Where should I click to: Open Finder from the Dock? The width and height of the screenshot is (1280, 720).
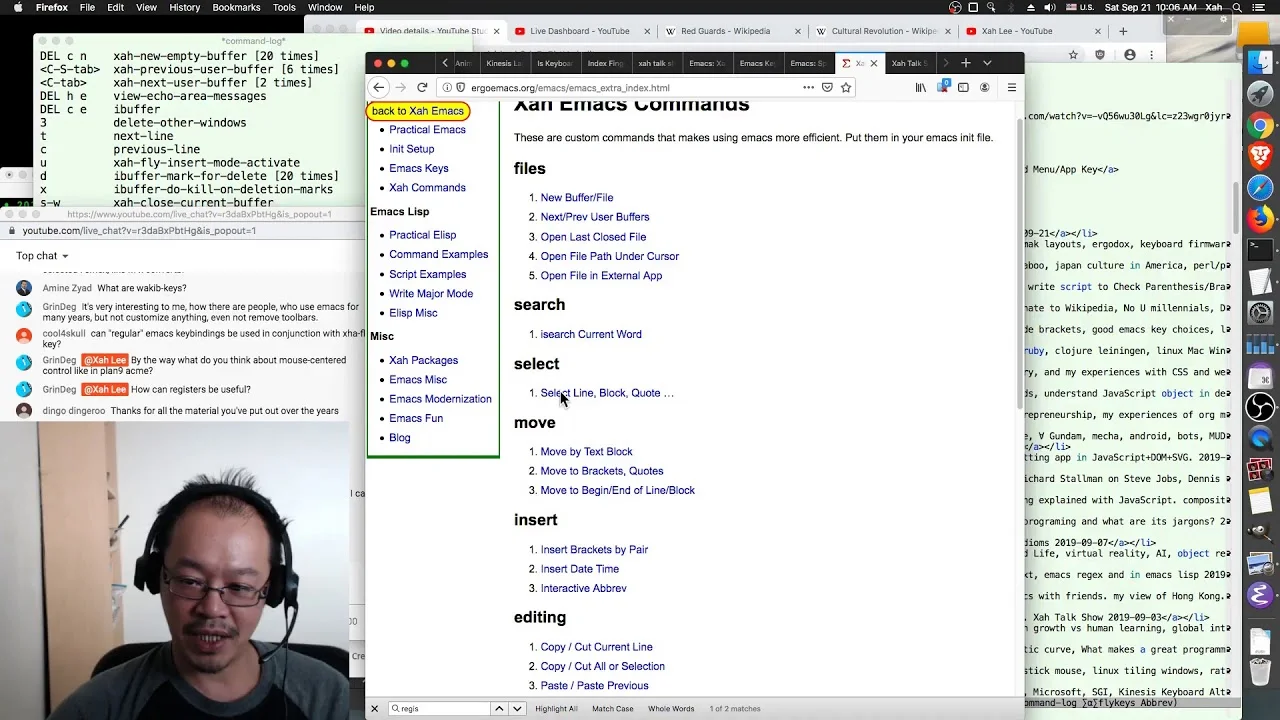(x=1260, y=62)
